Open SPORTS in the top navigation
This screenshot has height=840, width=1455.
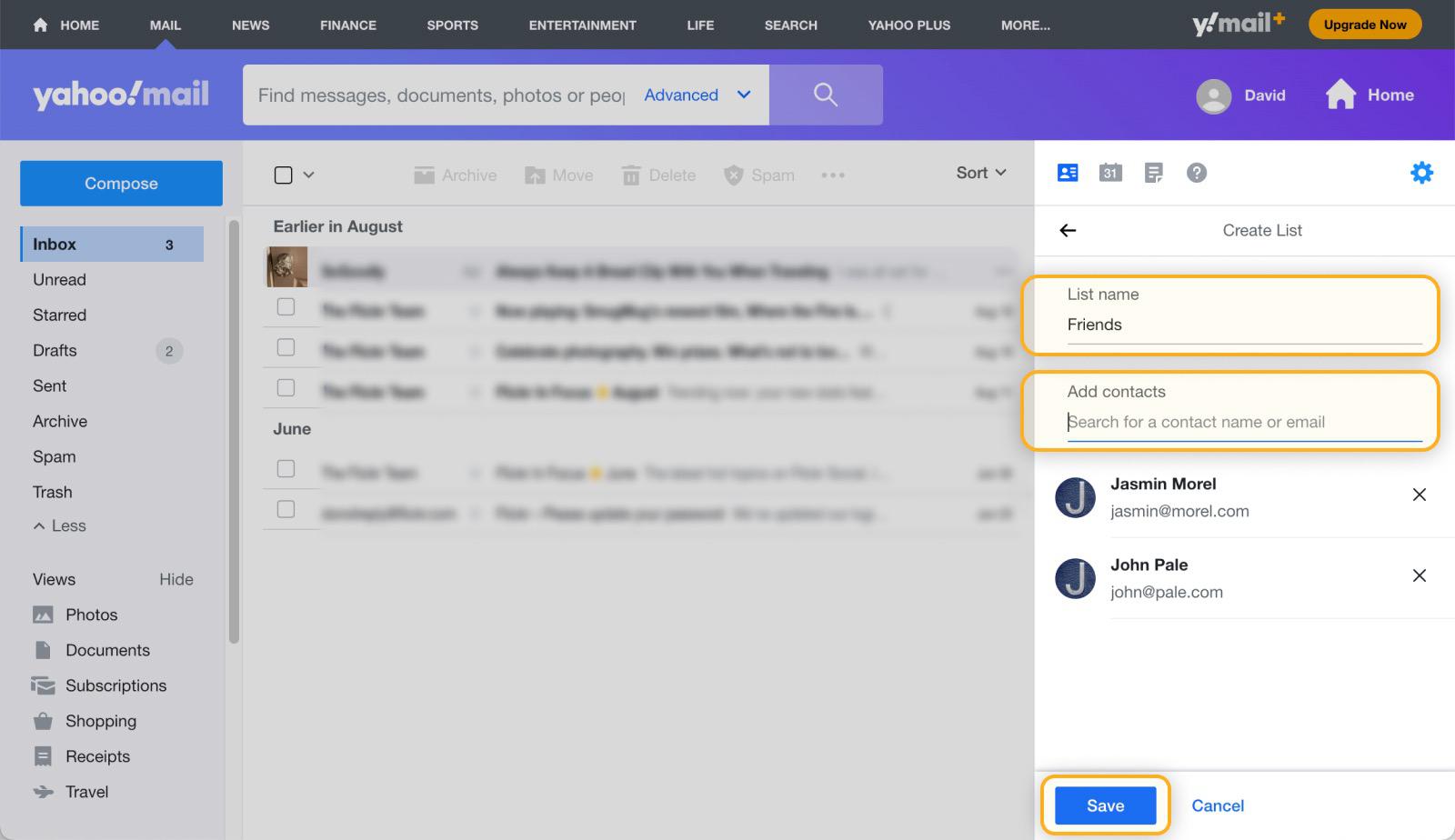[x=453, y=25]
